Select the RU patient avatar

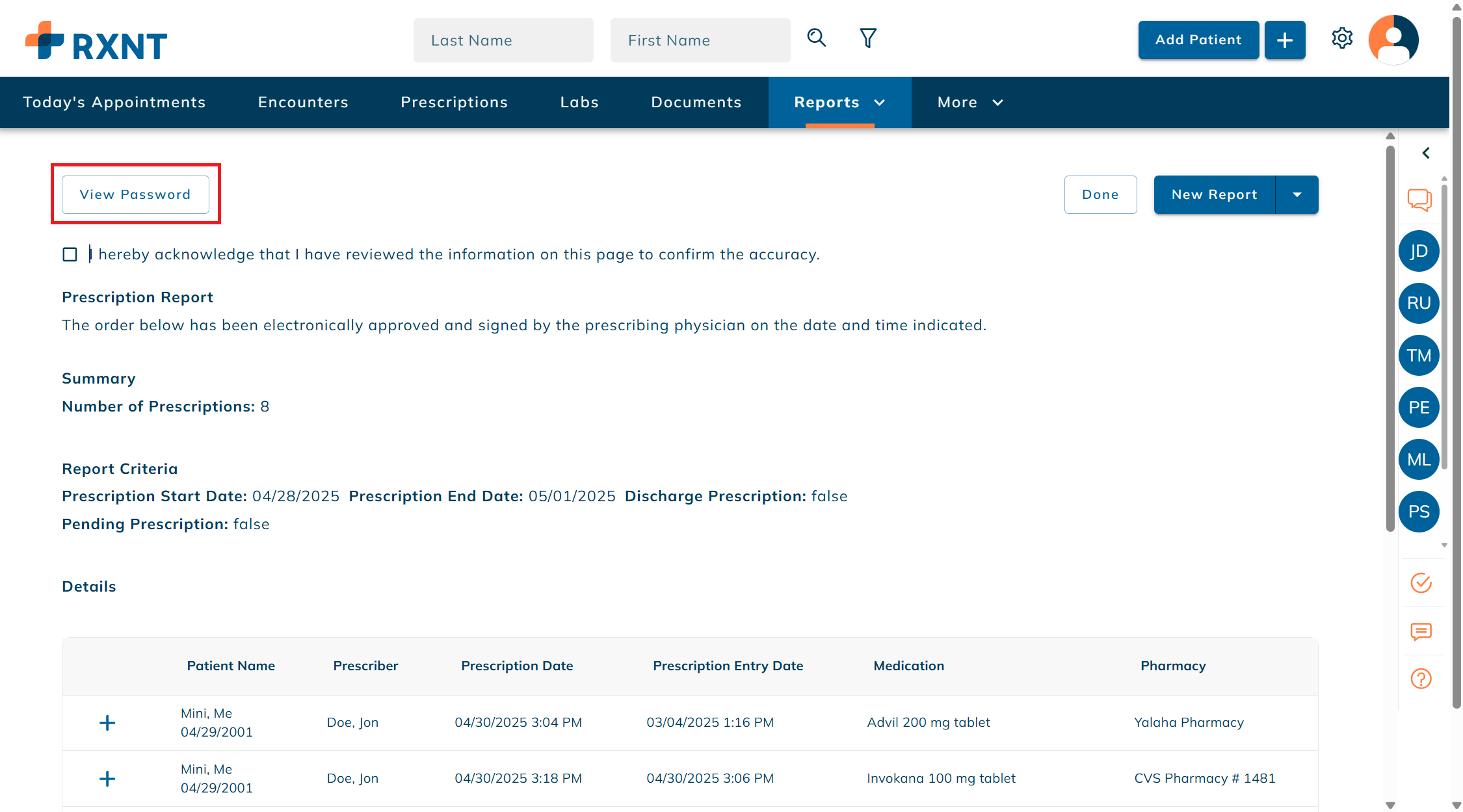(x=1419, y=303)
